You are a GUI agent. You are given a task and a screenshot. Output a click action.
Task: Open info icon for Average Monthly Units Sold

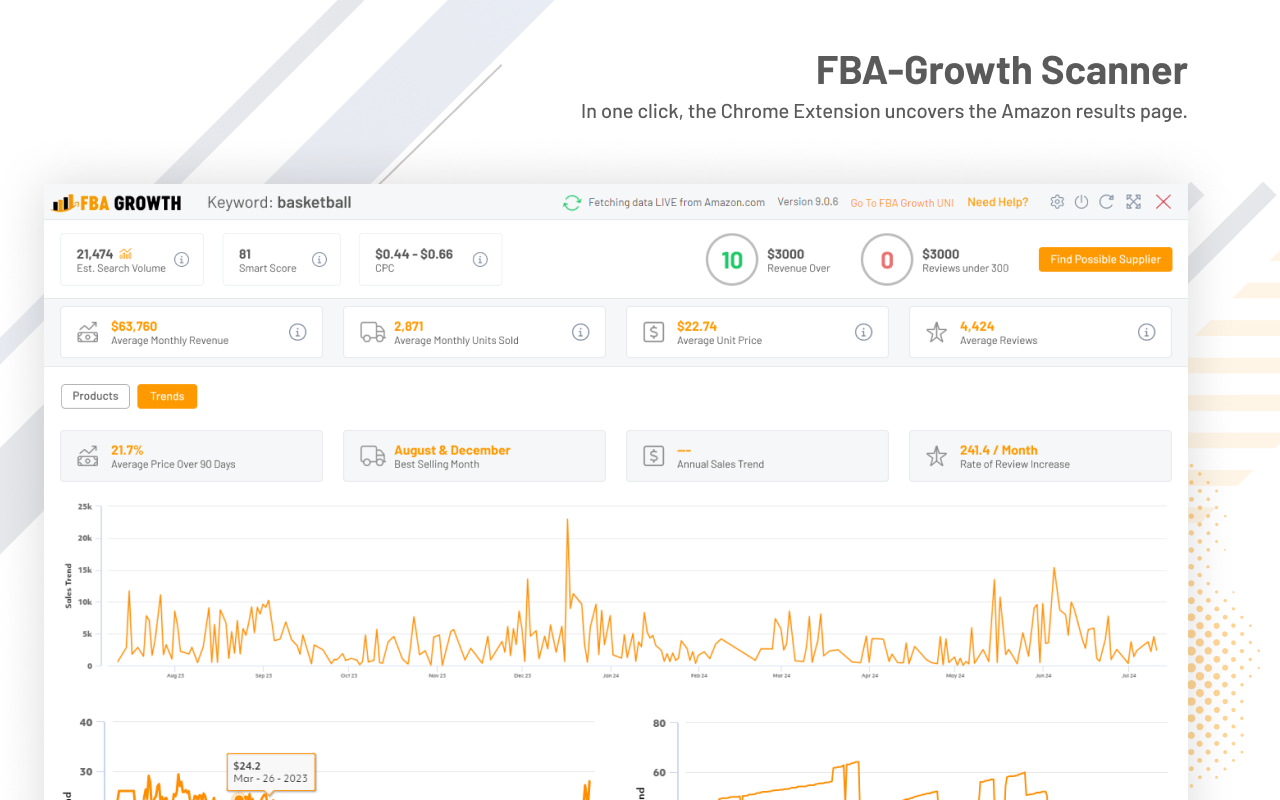point(581,332)
